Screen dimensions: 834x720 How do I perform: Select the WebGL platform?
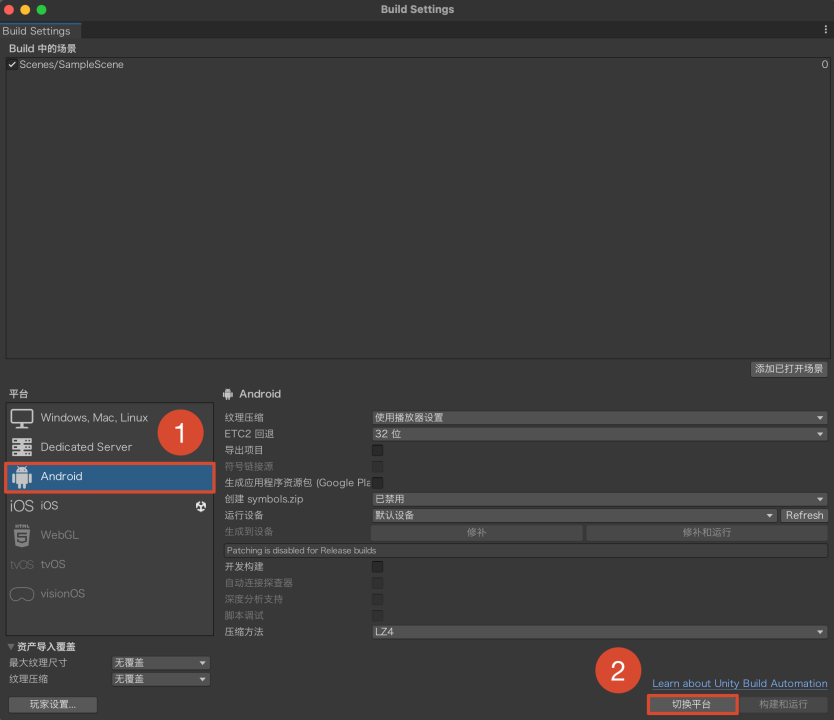coord(110,535)
